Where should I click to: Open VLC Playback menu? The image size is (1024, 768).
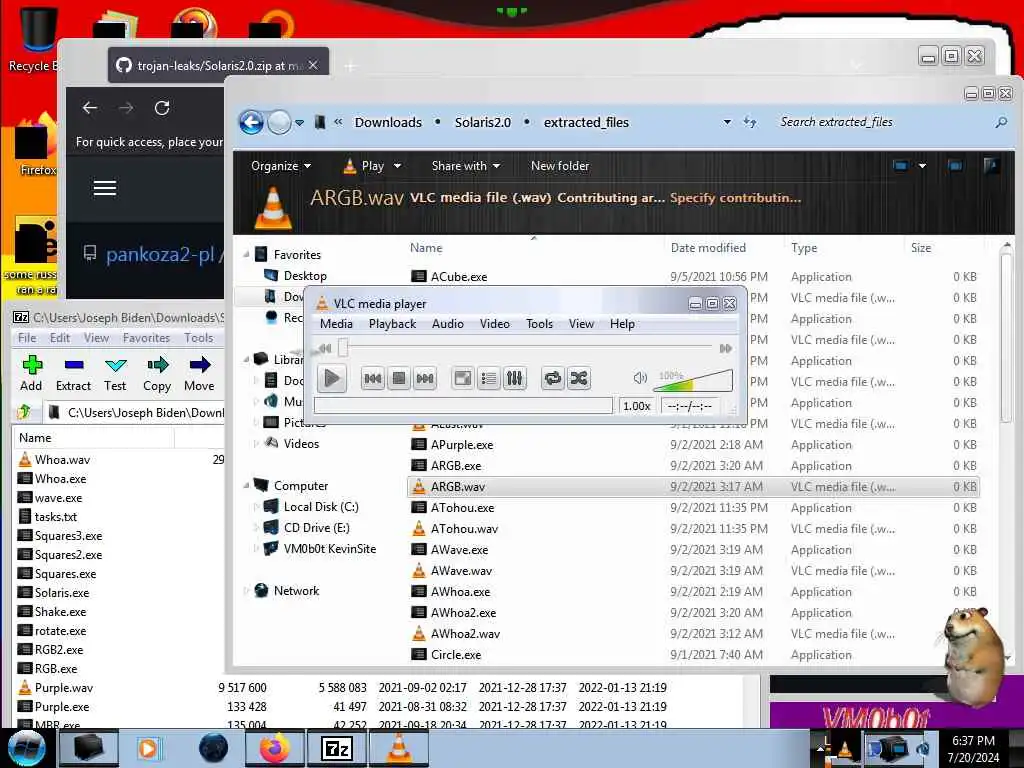392,324
